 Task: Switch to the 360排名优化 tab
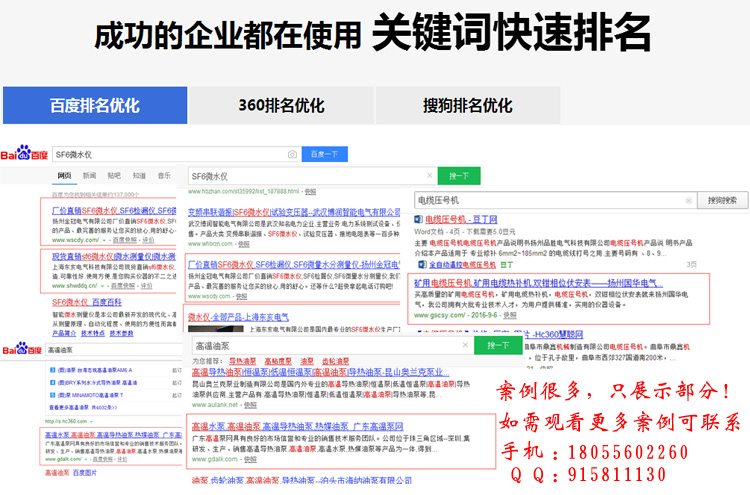tap(281, 105)
